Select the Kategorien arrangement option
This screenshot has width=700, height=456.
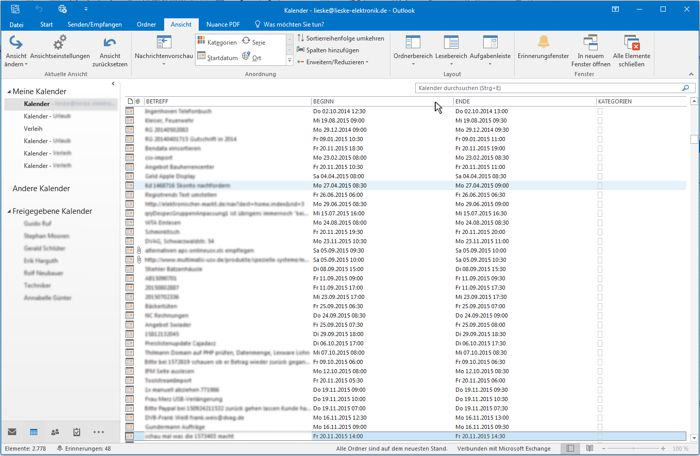point(216,43)
